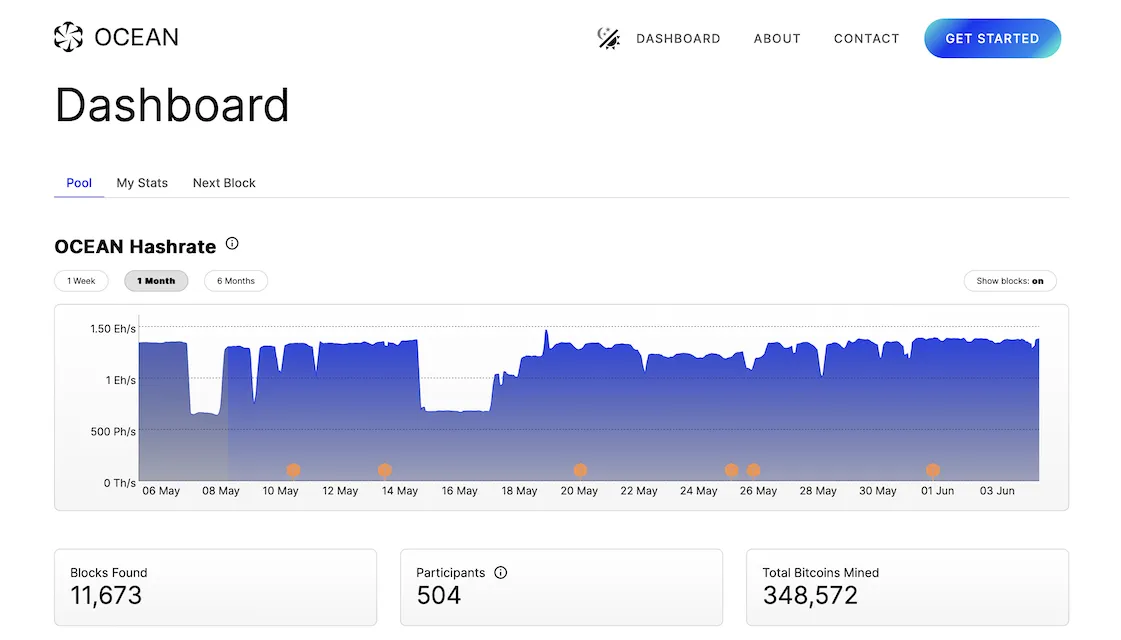Viewport: 1121px width, 640px height.
Task: Select the block marker near 14 May
Action: [385, 470]
